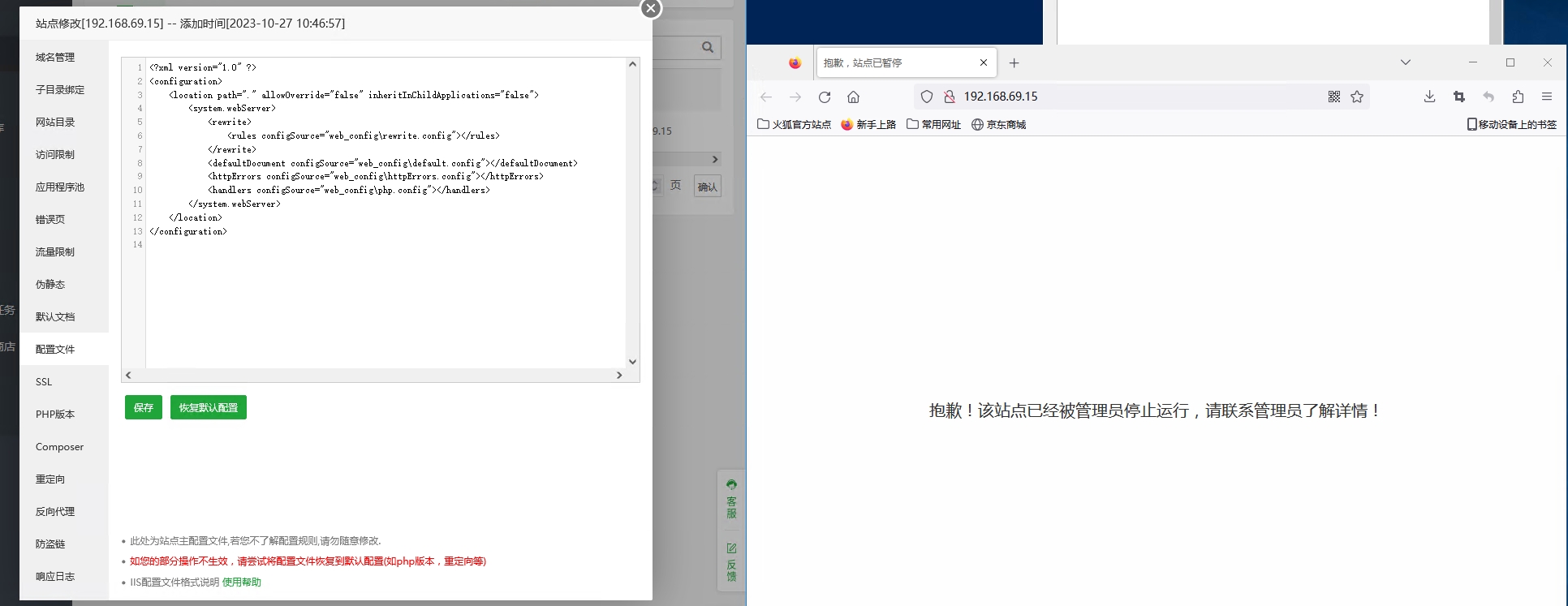This screenshot has height=606, width=1568.
Task: Open 火狐官方站点 bookmarks folder
Action: click(794, 124)
